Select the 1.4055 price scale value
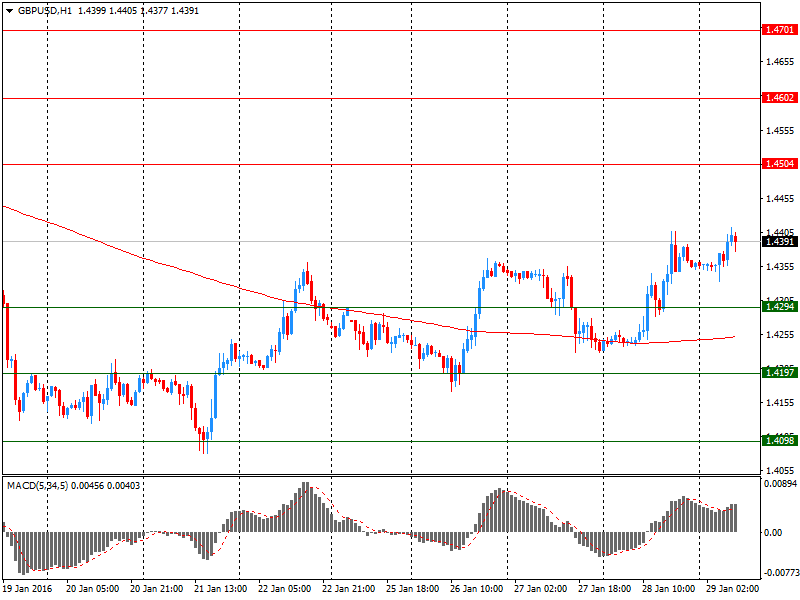Image resolution: width=800 pixels, height=600 pixels. [780, 471]
